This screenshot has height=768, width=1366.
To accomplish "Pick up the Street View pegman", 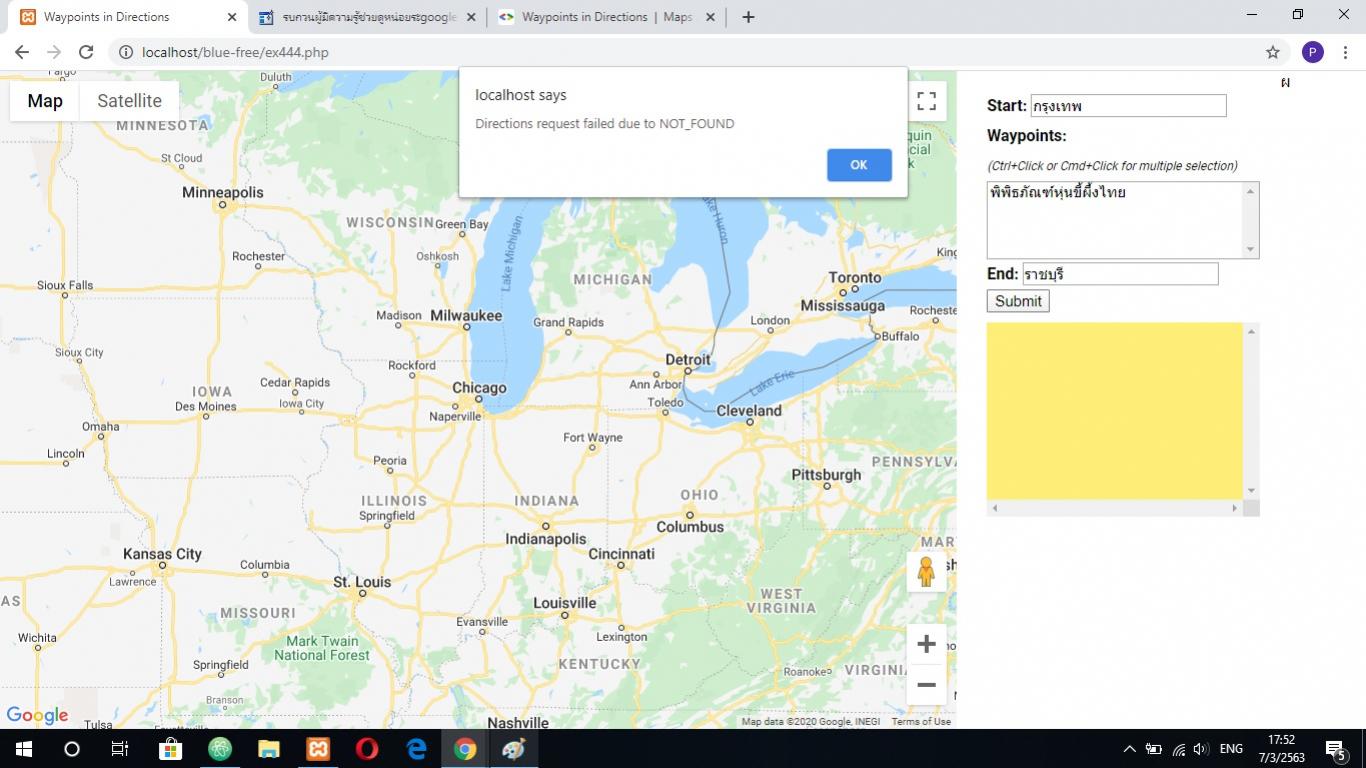I will point(926,572).
